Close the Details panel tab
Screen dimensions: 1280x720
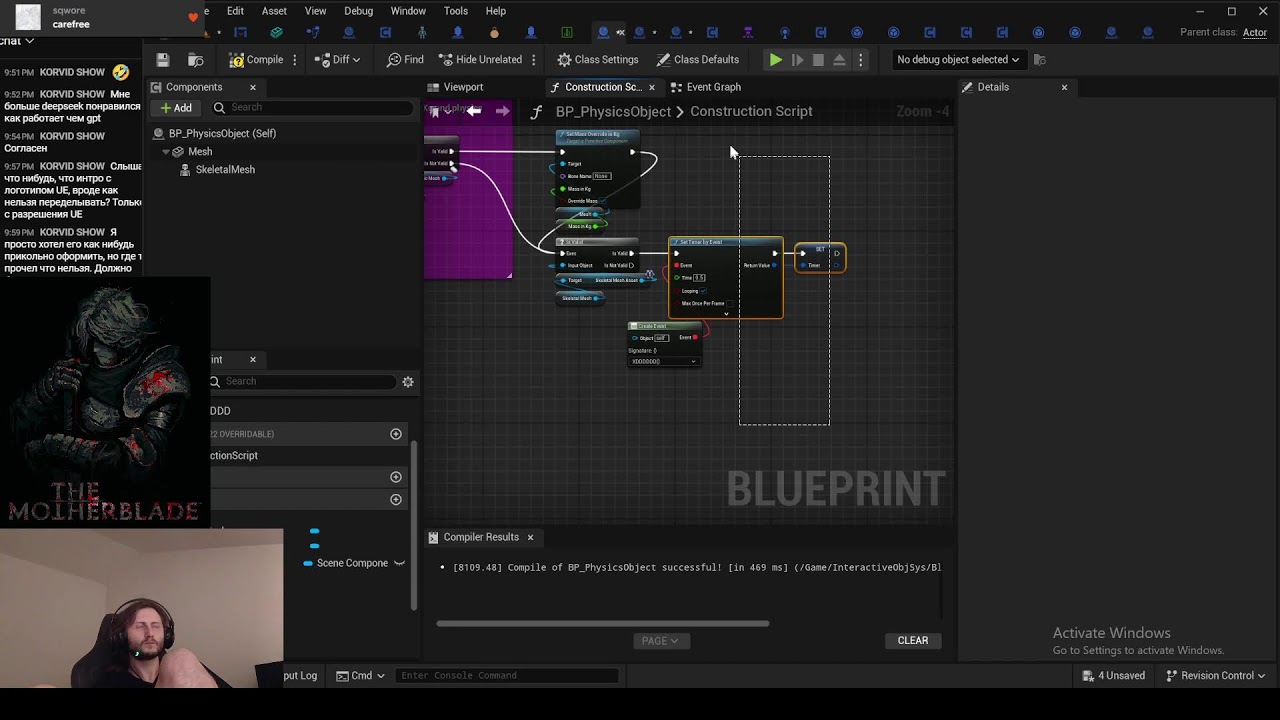click(1064, 87)
